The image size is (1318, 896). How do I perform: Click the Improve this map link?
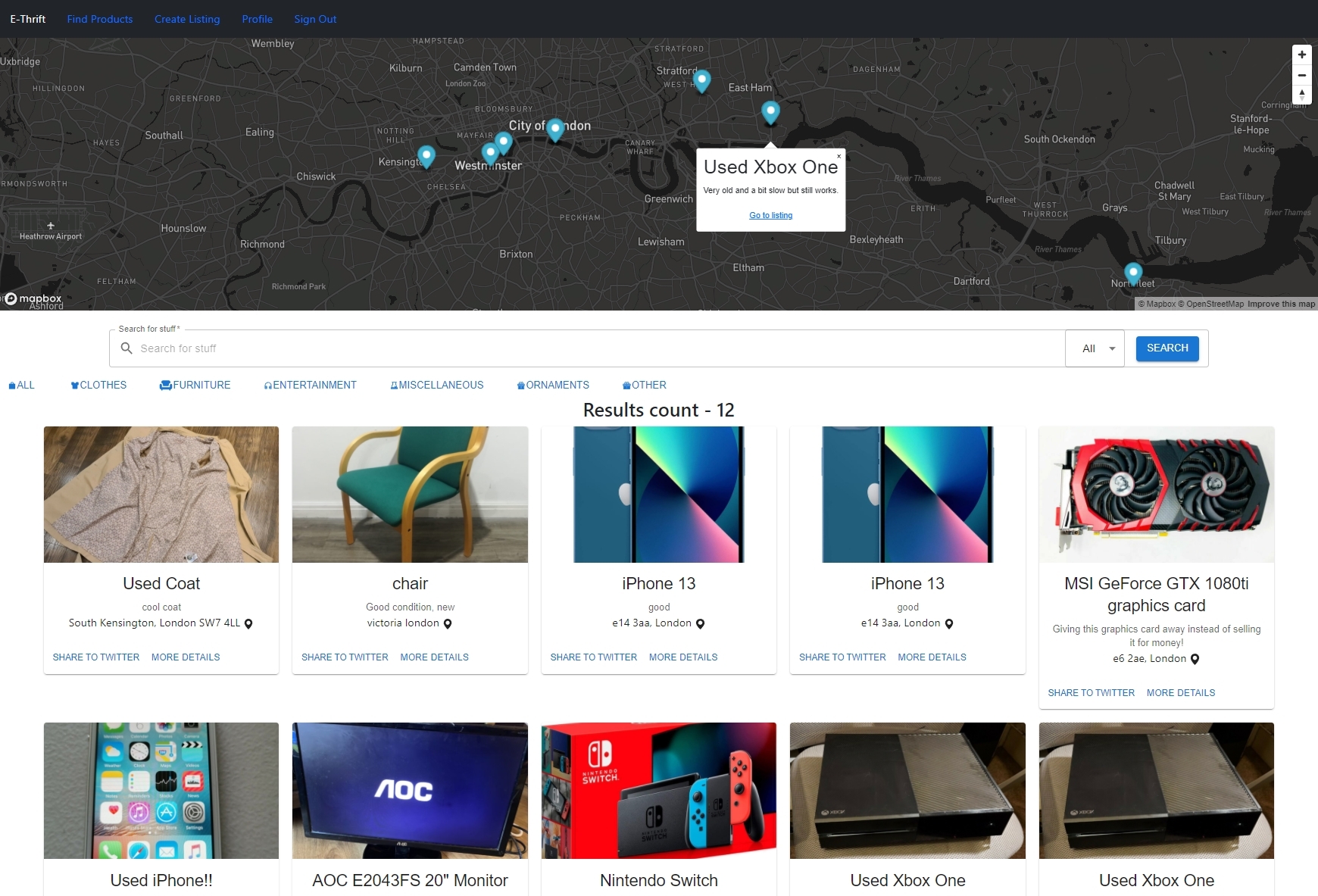(x=1281, y=304)
